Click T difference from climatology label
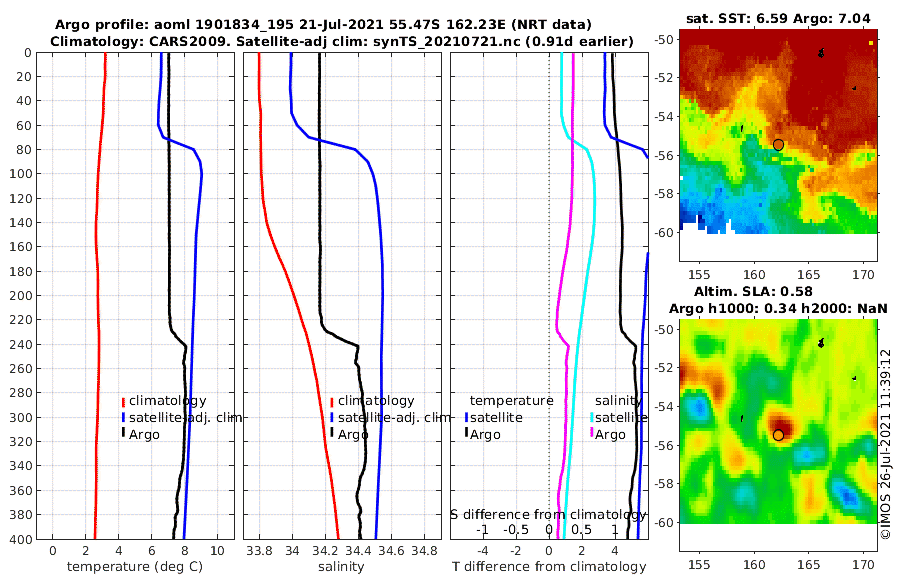 (x=549, y=567)
